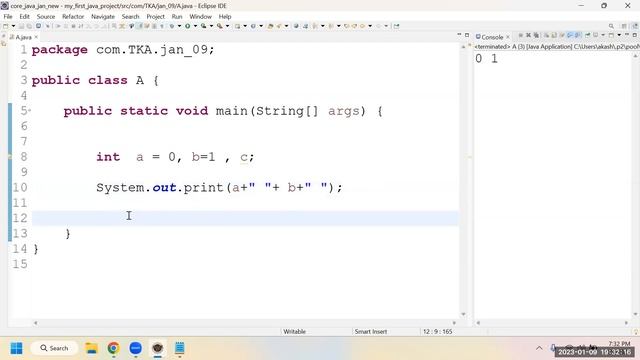Viewport: 640px width, 360px height.
Task: Click Remove All Terminated Launches in Console
Action: pyautogui.click(x=536, y=36)
